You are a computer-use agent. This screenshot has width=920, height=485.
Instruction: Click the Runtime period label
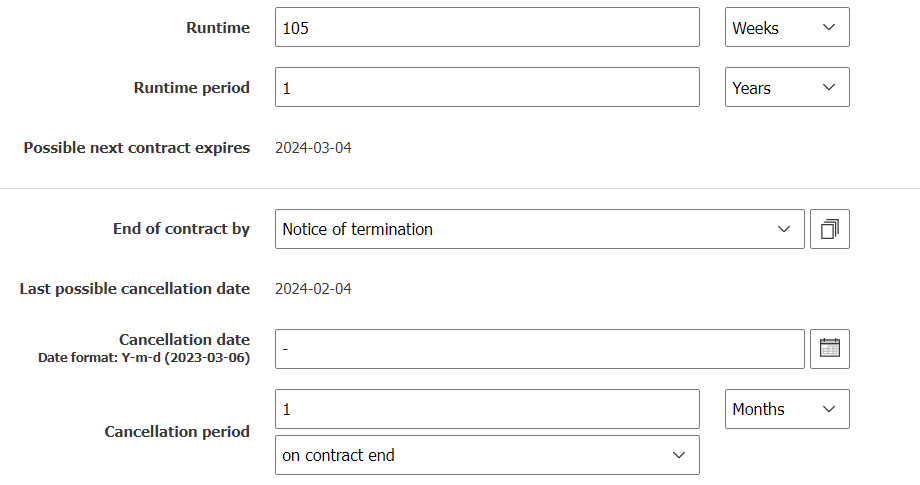pyautogui.click(x=192, y=88)
